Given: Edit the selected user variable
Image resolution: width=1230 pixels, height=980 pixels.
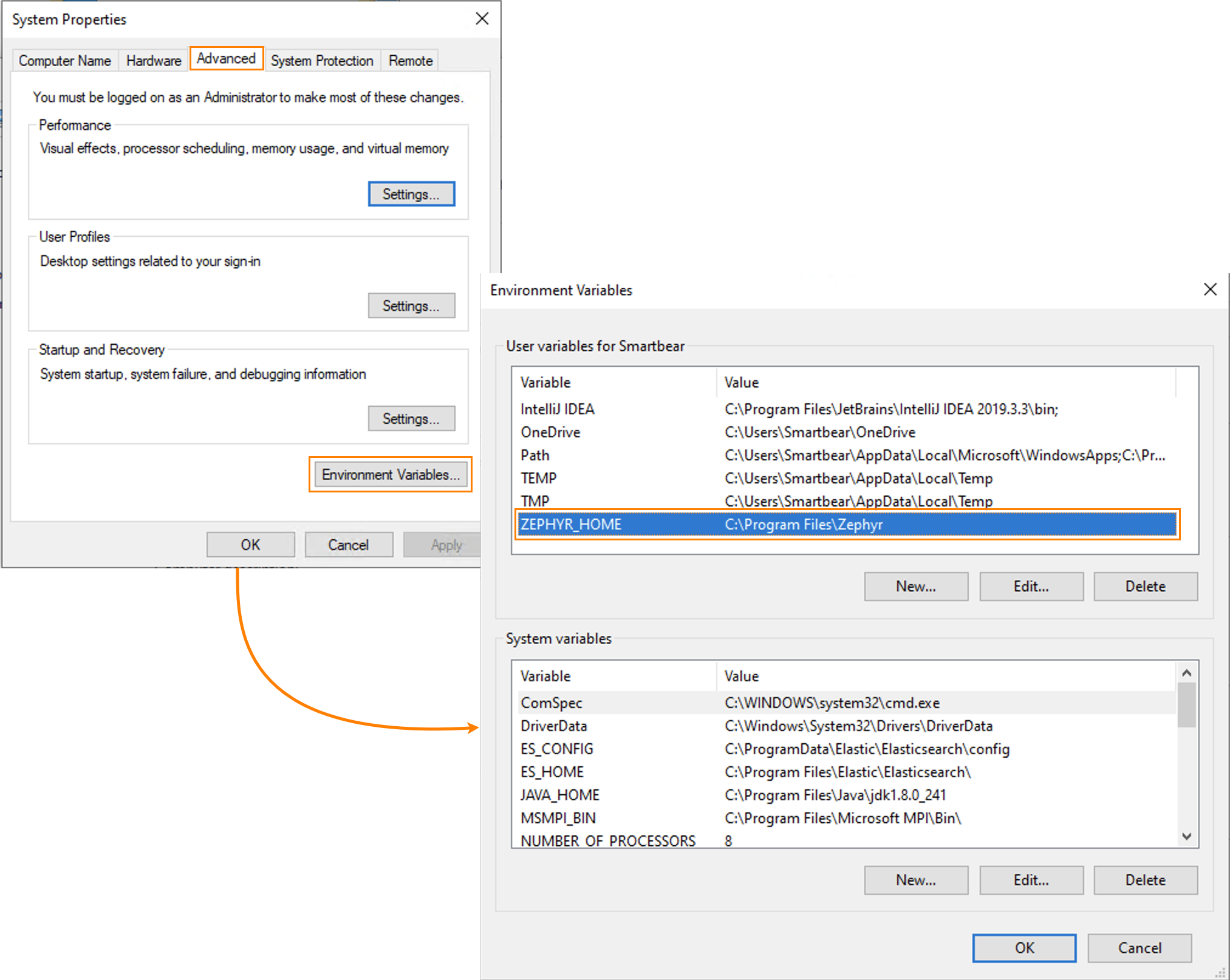Looking at the screenshot, I should coord(1031,587).
